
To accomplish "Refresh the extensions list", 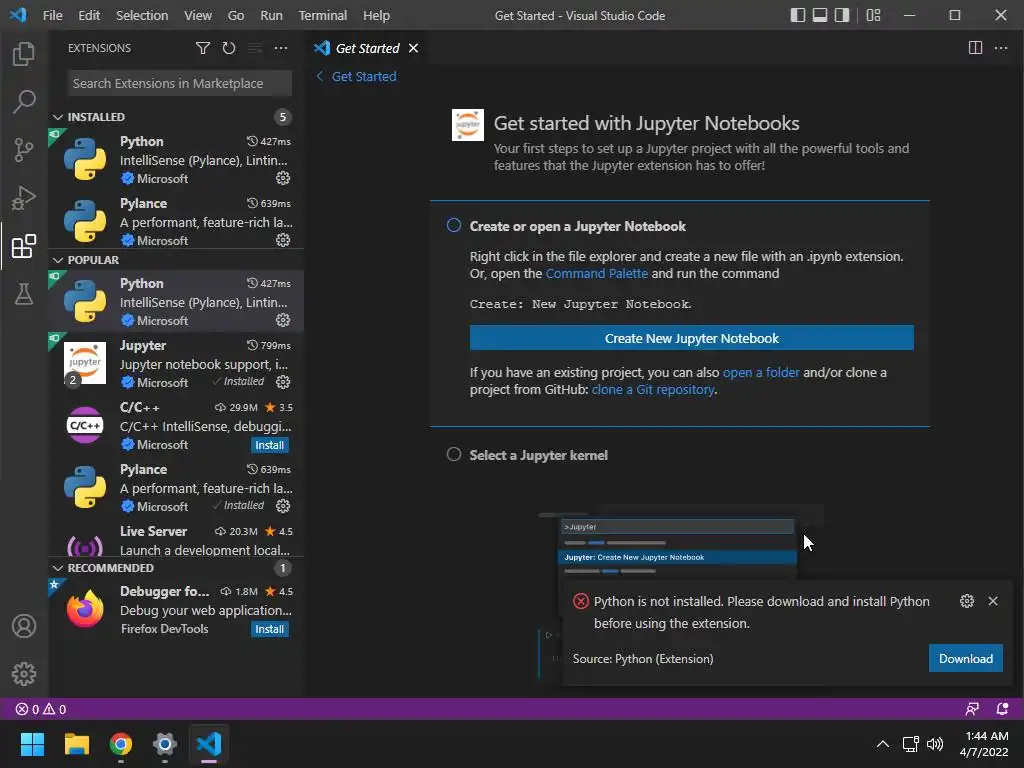I will point(229,48).
